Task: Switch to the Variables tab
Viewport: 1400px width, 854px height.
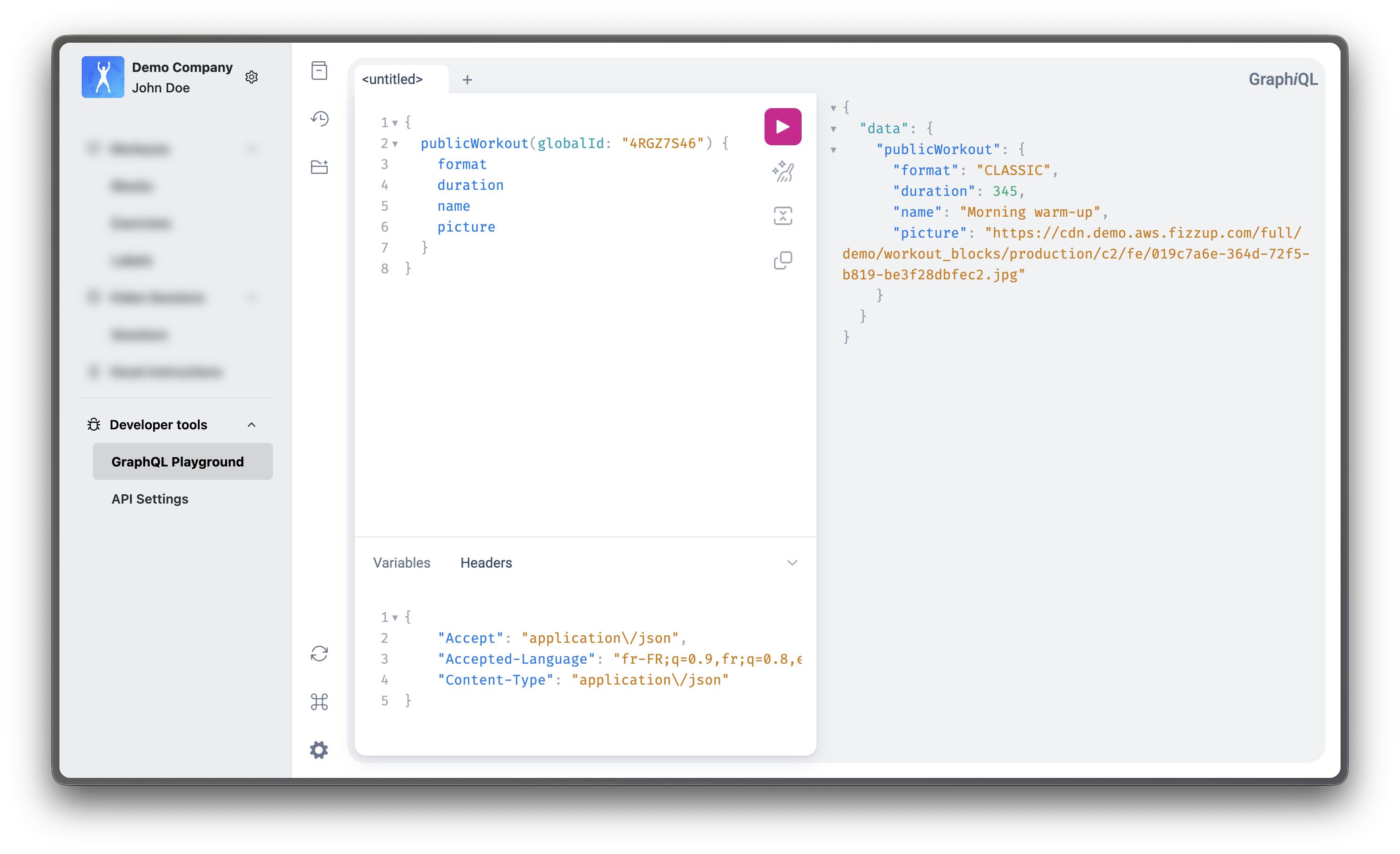Action: pyautogui.click(x=402, y=563)
